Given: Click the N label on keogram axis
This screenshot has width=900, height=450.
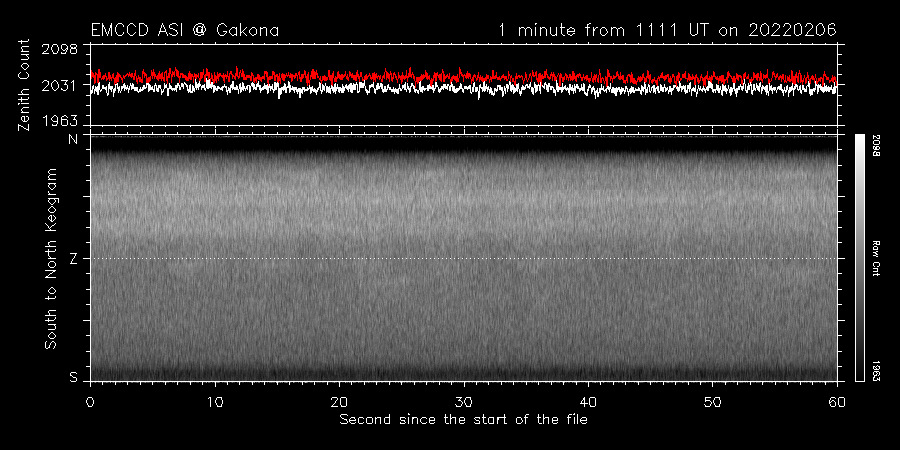Looking at the screenshot, I should (73, 139).
